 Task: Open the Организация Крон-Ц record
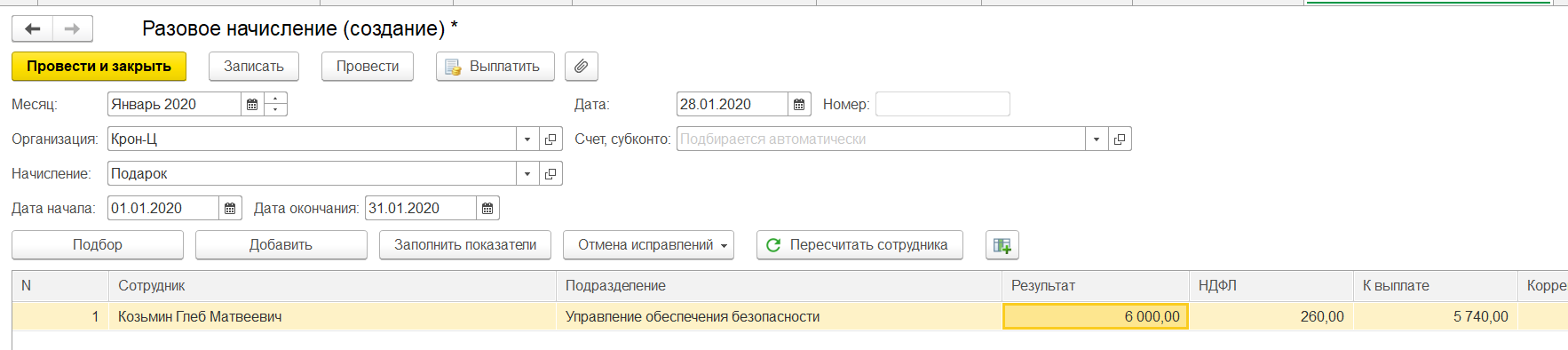(x=550, y=139)
